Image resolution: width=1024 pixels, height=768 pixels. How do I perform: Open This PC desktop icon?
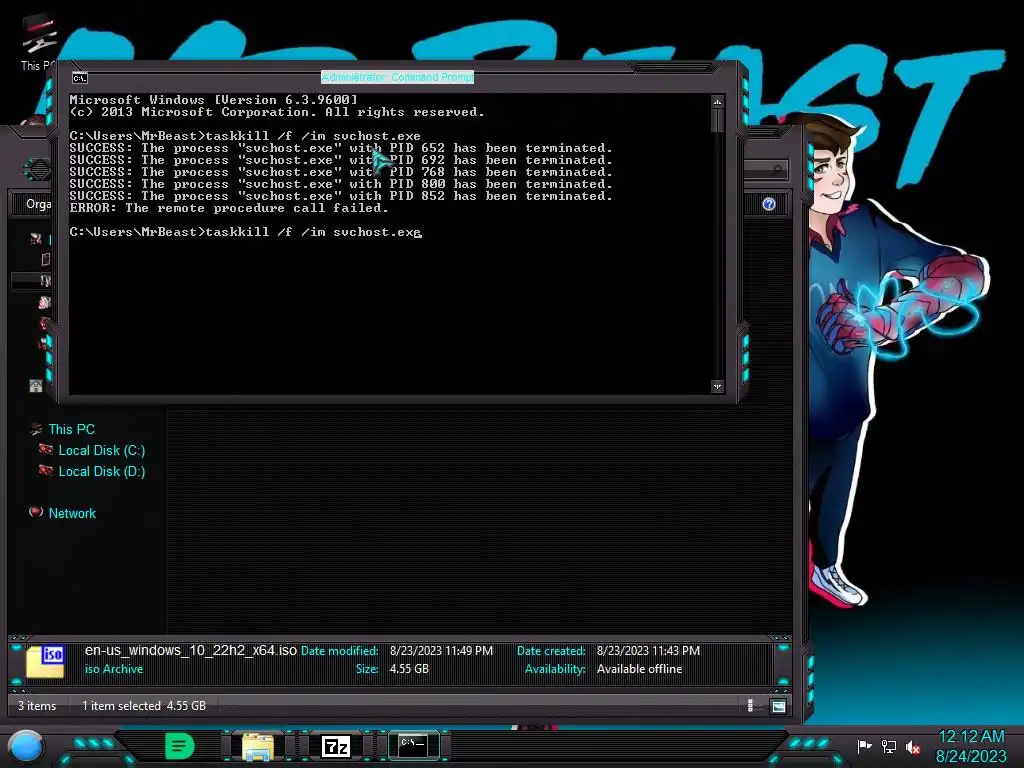(37, 44)
